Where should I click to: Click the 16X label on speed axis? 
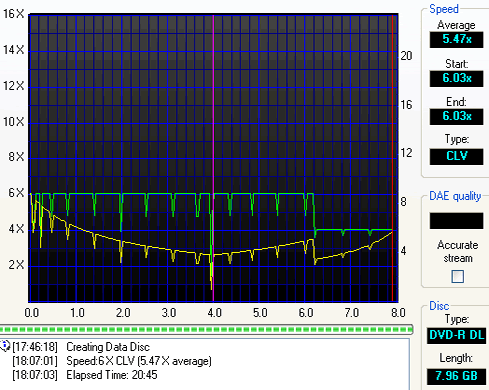(13, 14)
